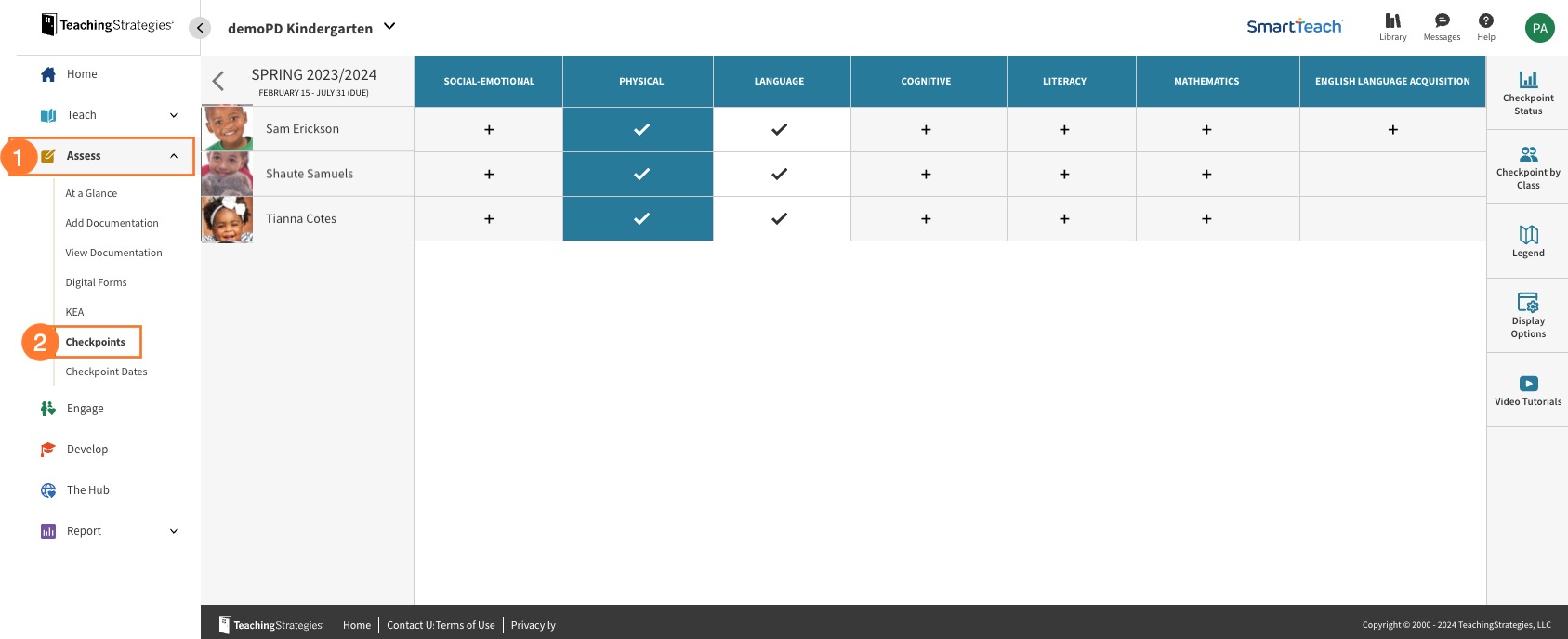Screen dimensions: 1568x639
Task: Open View Documentation in sidebar
Action: coord(113,253)
